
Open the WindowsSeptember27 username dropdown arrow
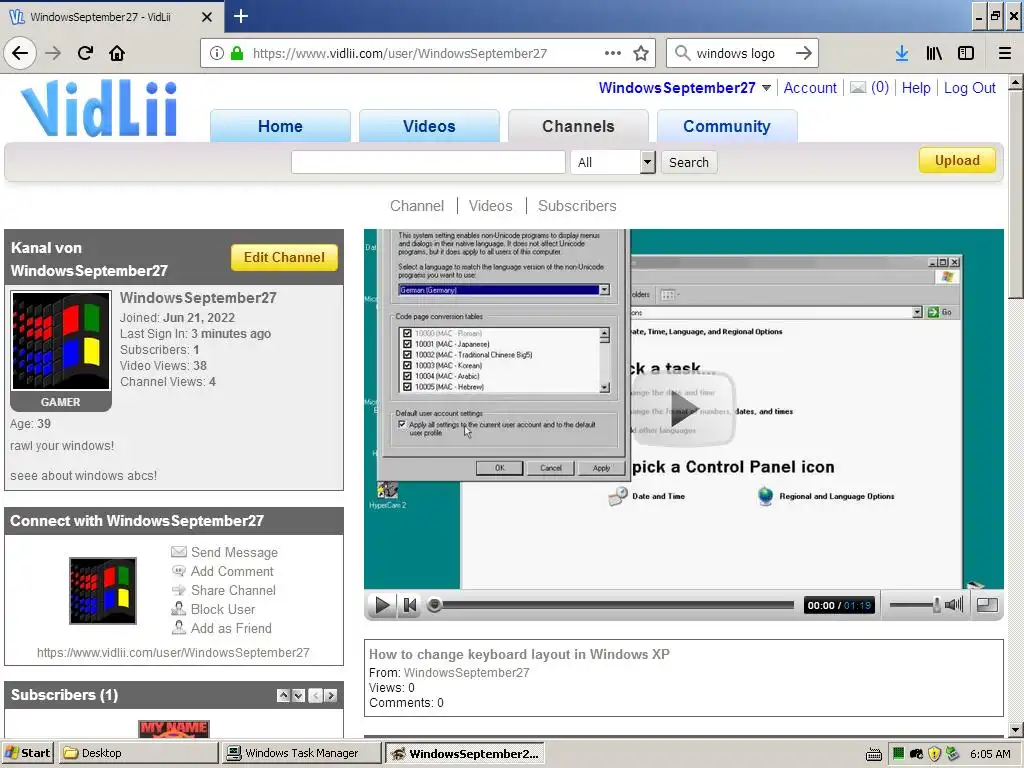pyautogui.click(x=766, y=88)
